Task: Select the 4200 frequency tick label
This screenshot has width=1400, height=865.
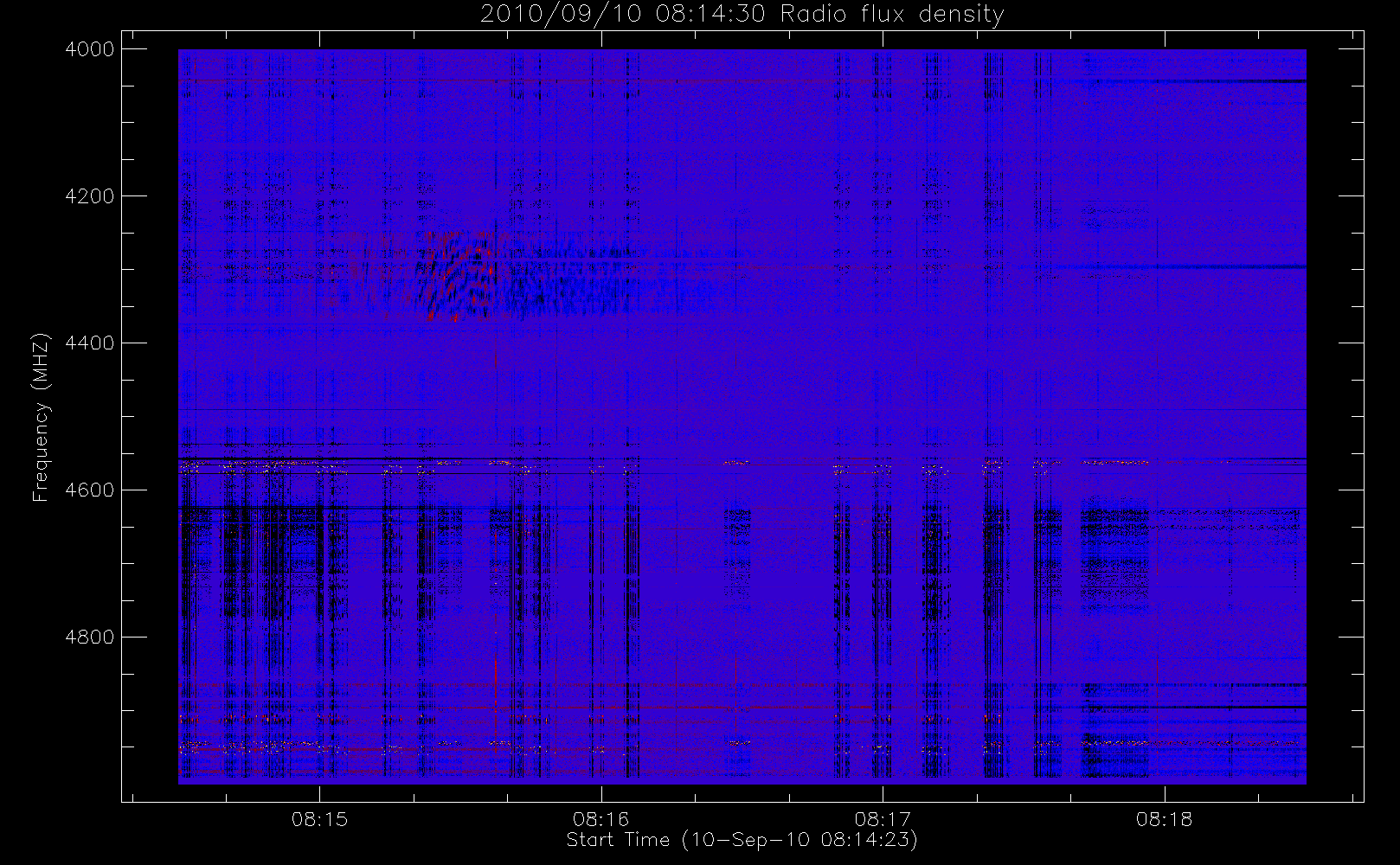Action: coord(90,196)
